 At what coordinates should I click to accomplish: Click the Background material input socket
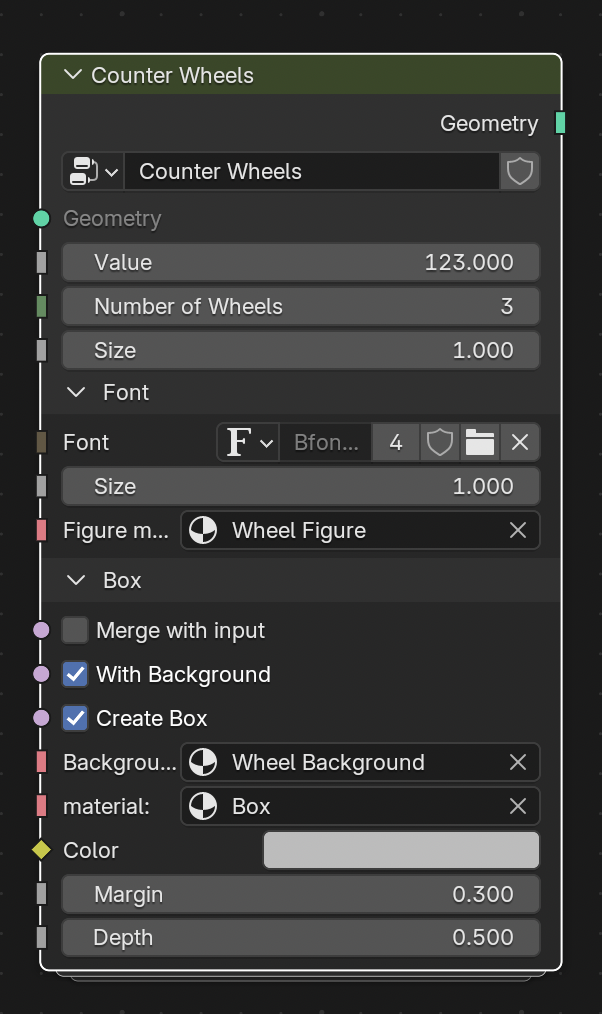coord(41,762)
